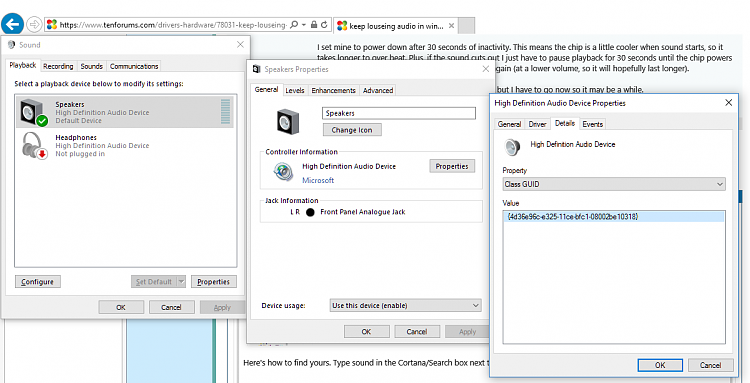Switch to the Recording tab
750x383 pixels.
[58, 66]
